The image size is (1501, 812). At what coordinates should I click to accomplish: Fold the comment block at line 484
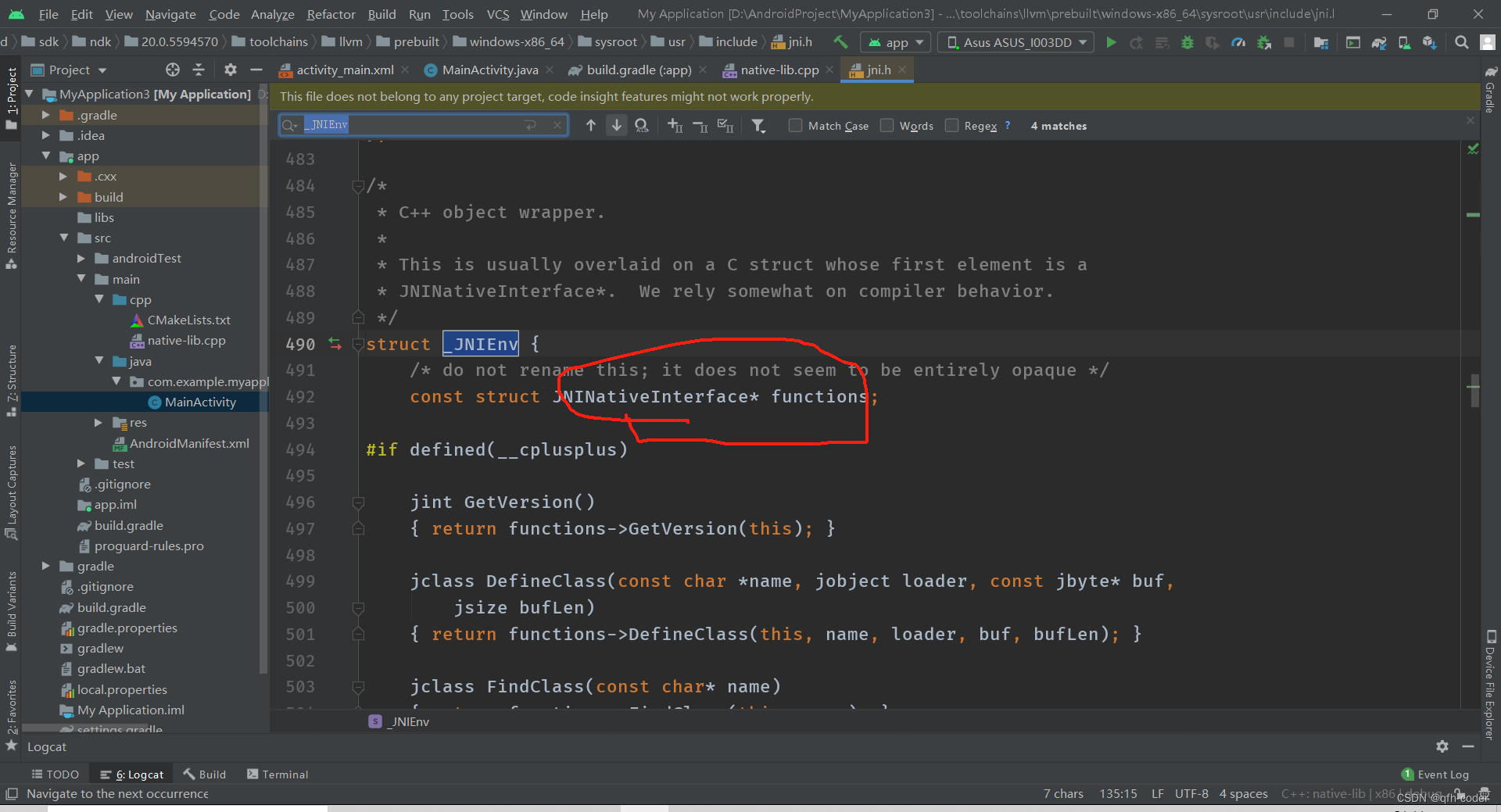(358, 186)
